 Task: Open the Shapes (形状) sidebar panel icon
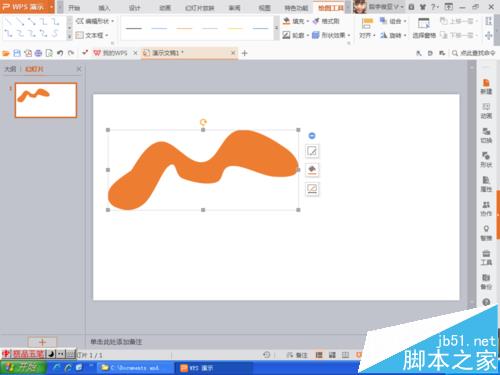pyautogui.click(x=486, y=160)
